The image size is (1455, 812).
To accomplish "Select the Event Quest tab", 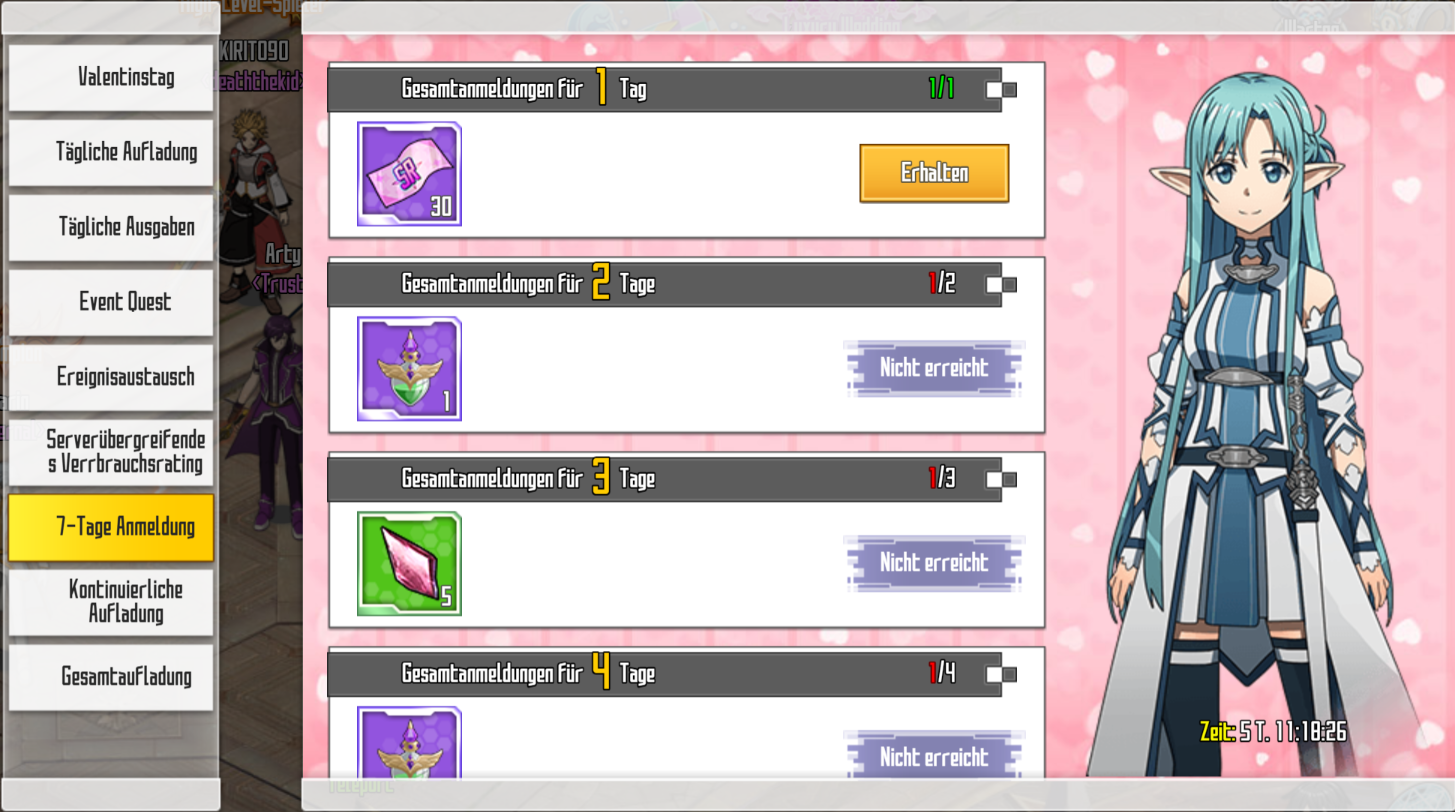I will pos(111,303).
